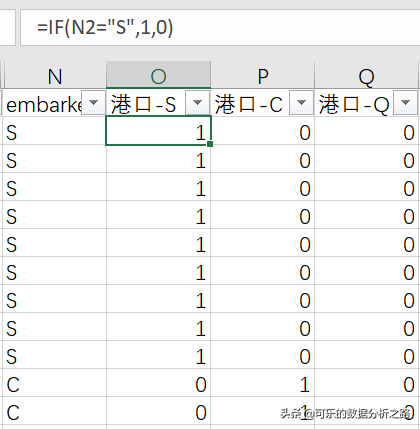Screen dimensions: 420x429
Task: Select column Q header
Action: (x=367, y=76)
